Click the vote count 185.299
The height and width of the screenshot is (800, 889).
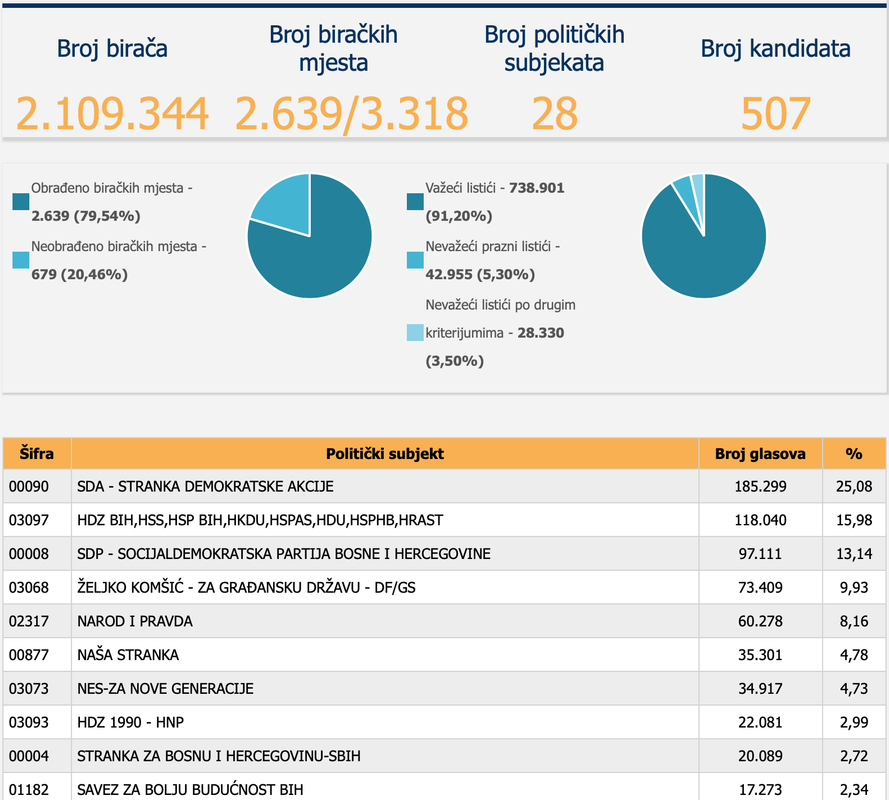point(760,486)
